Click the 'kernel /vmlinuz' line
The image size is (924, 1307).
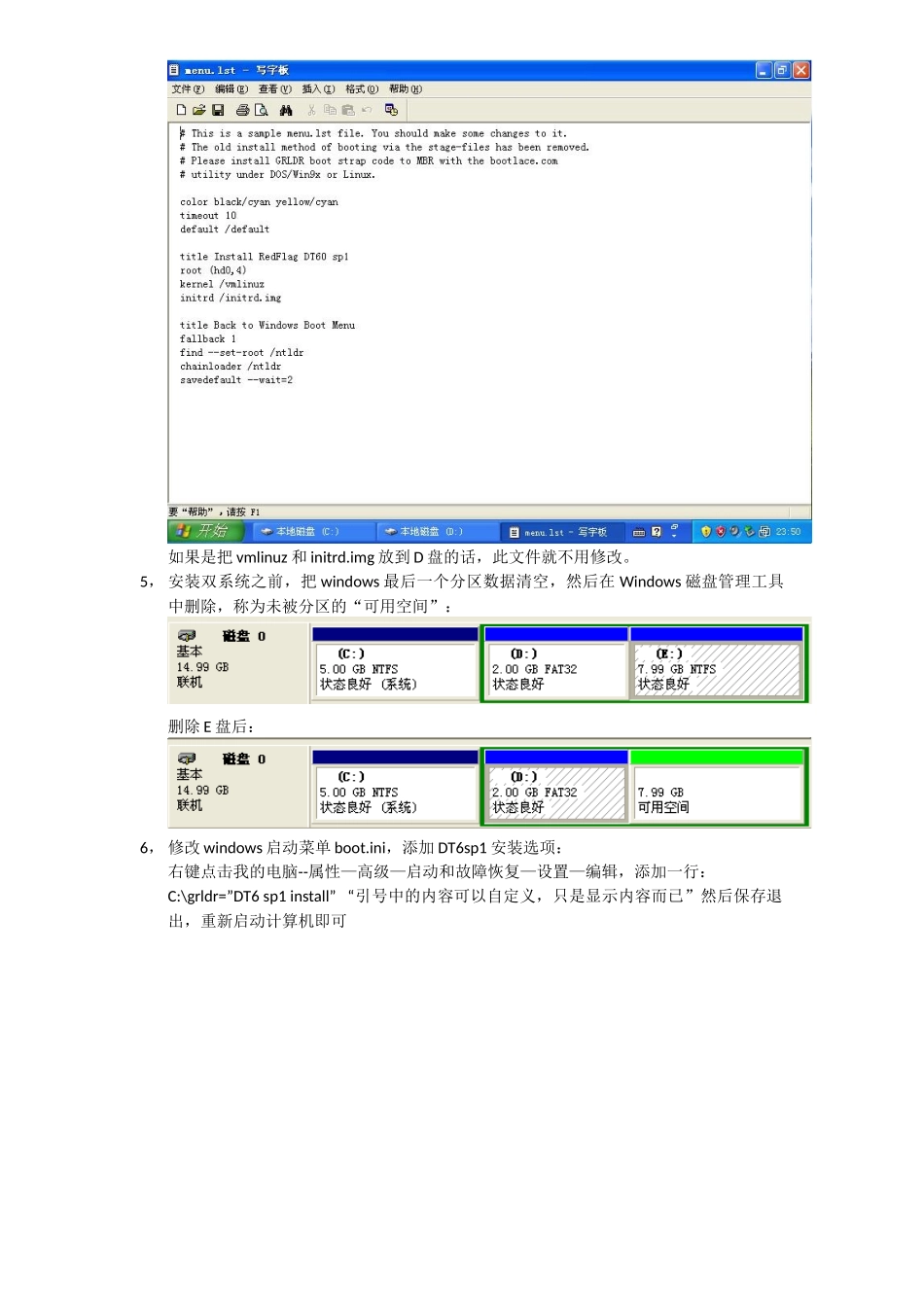(x=222, y=284)
